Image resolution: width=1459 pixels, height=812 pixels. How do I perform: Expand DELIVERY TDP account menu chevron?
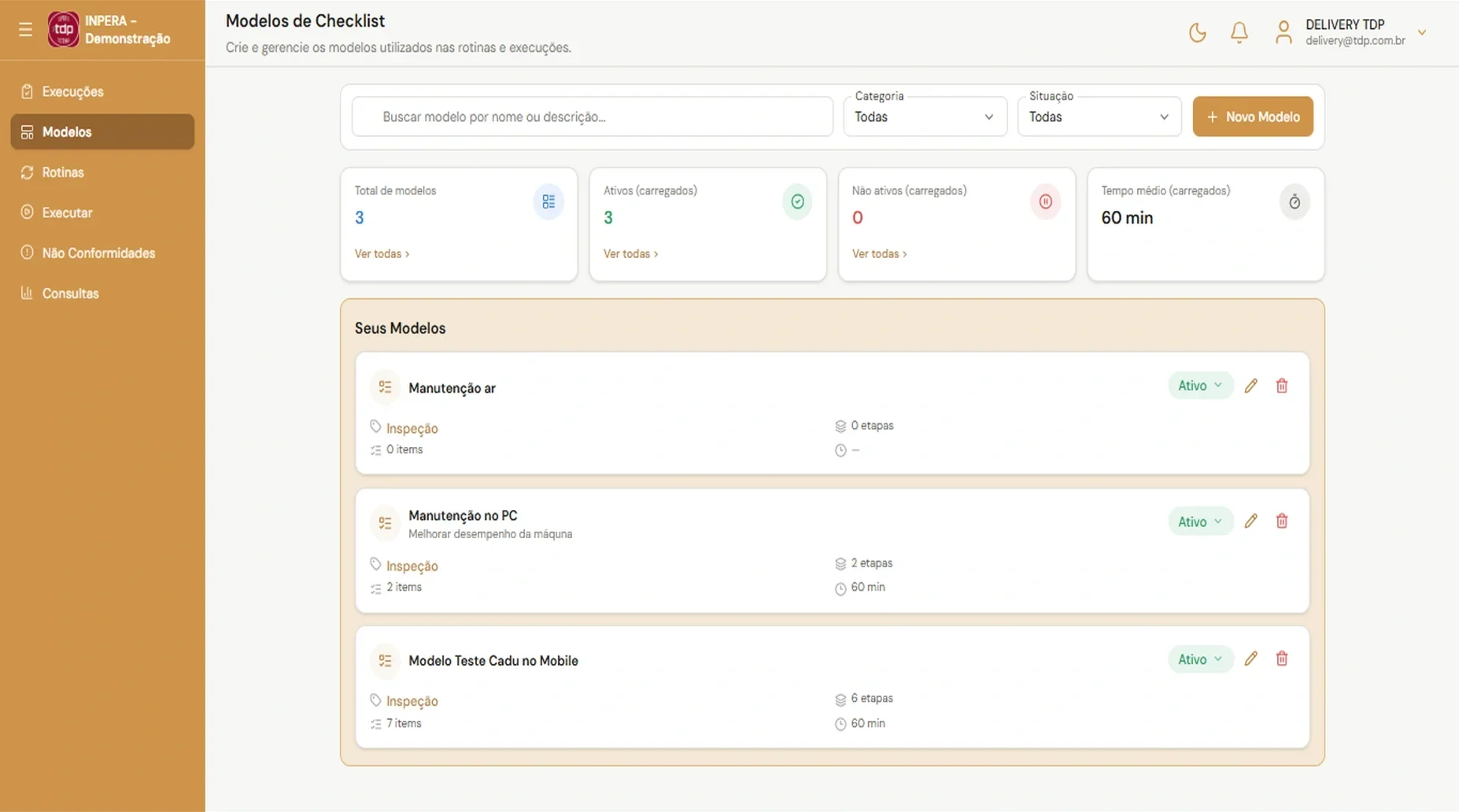click(1421, 32)
